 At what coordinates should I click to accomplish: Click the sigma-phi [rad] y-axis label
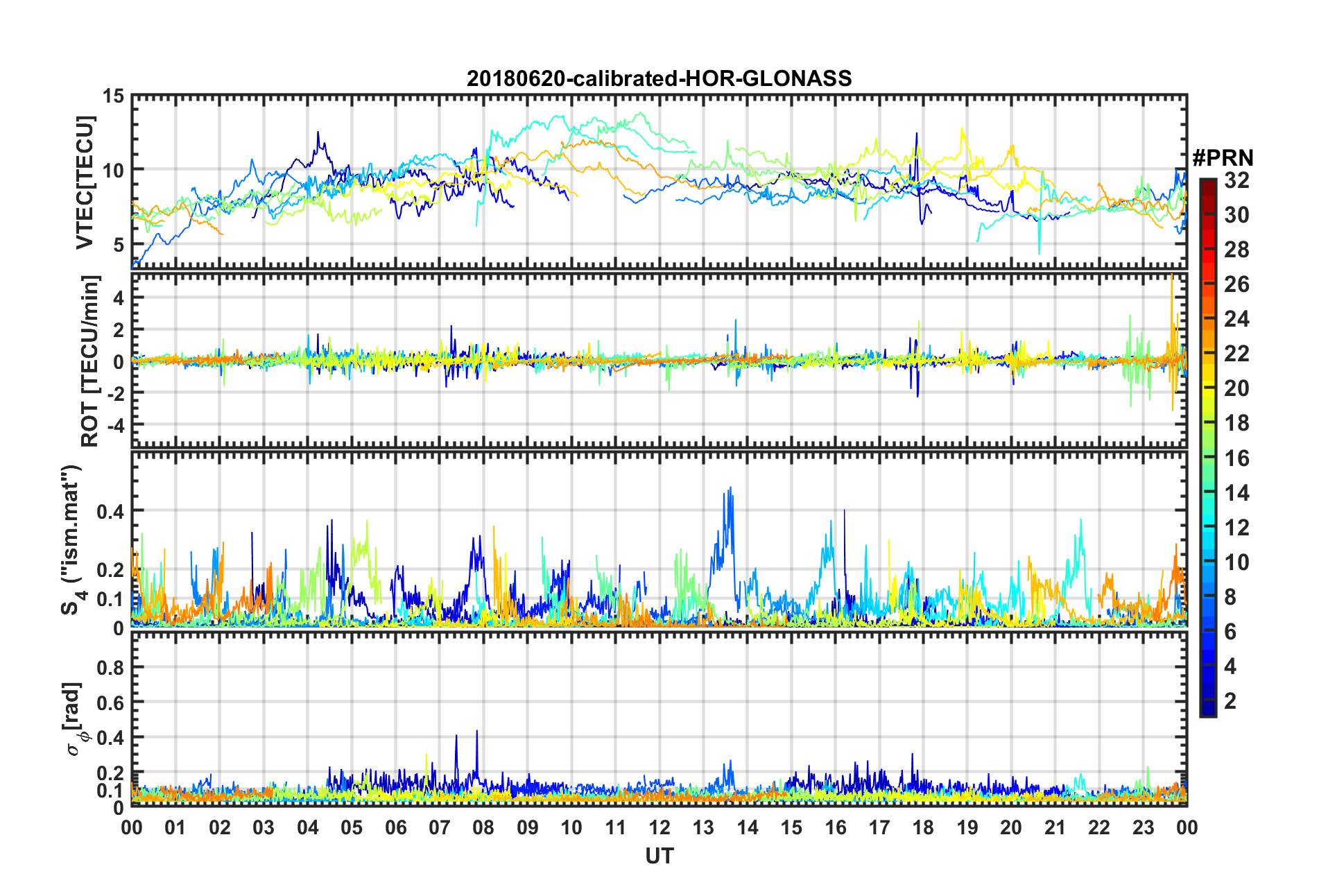(75, 719)
